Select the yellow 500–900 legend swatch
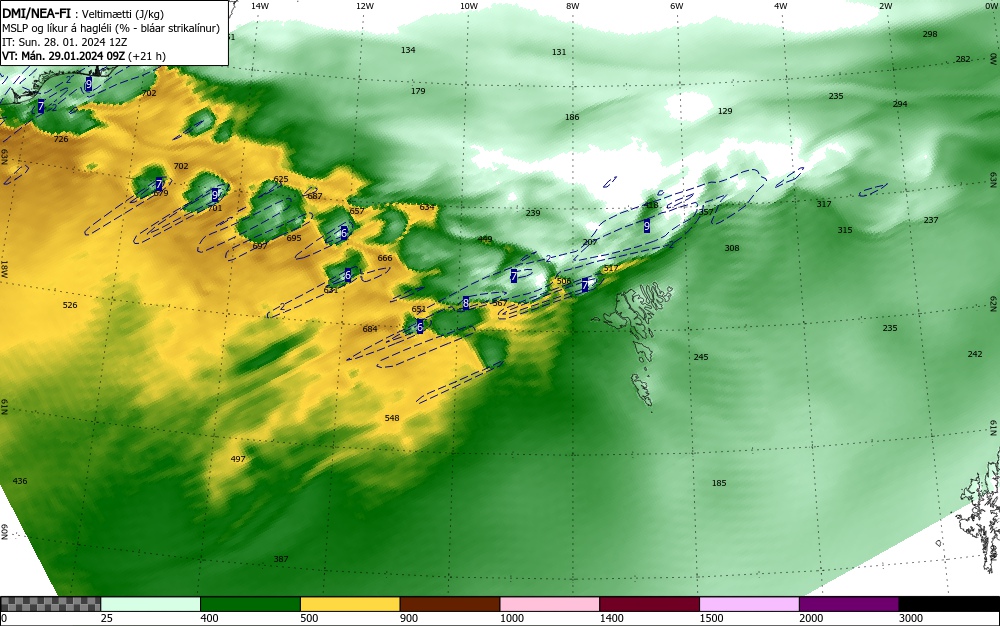1000x626 pixels. [350, 604]
